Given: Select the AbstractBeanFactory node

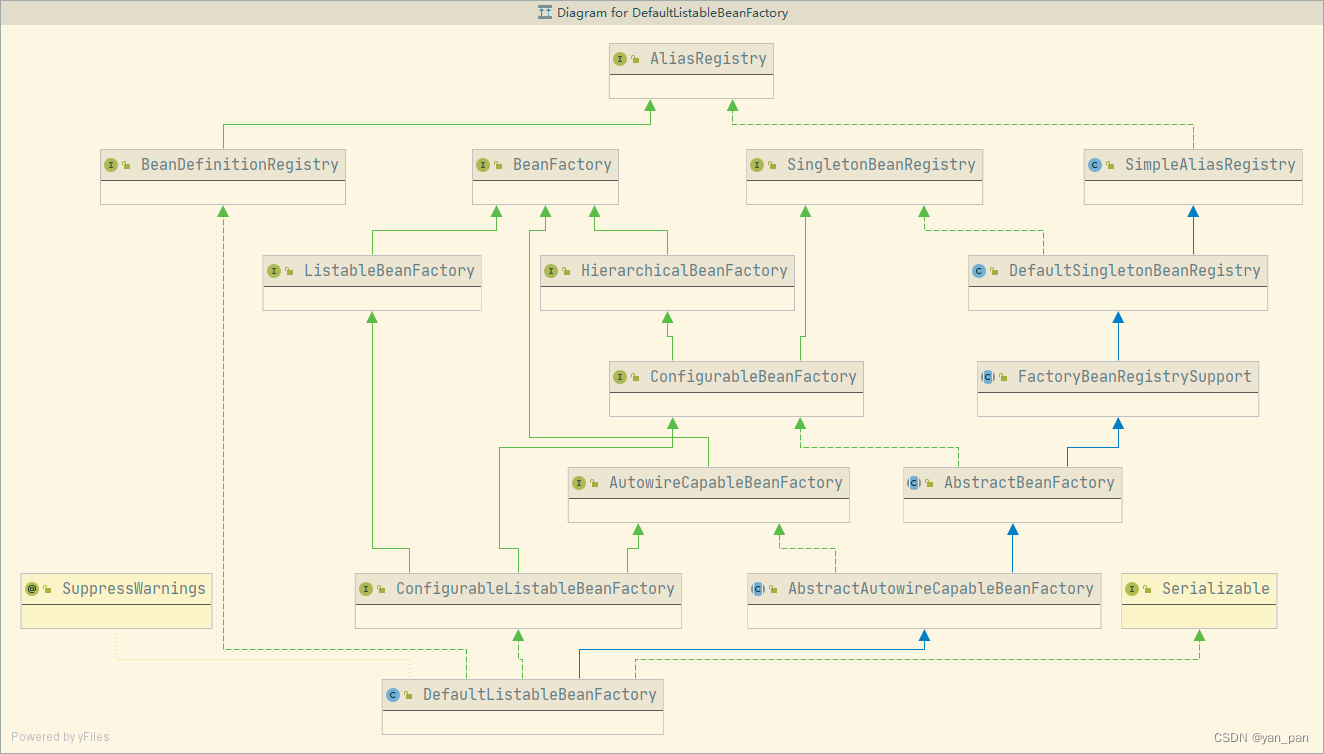Looking at the screenshot, I should click(x=1012, y=495).
